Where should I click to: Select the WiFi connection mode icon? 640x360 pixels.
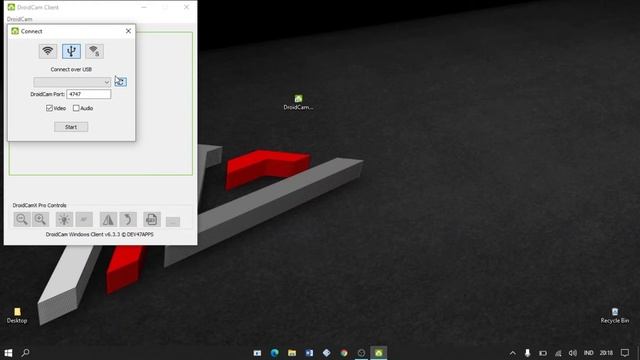pos(48,51)
